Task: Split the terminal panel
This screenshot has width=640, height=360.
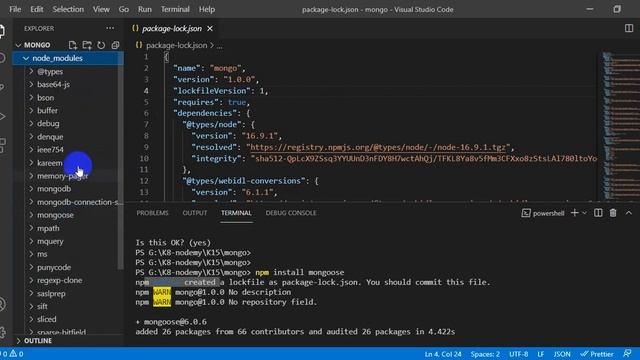Action: pyautogui.click(x=598, y=213)
